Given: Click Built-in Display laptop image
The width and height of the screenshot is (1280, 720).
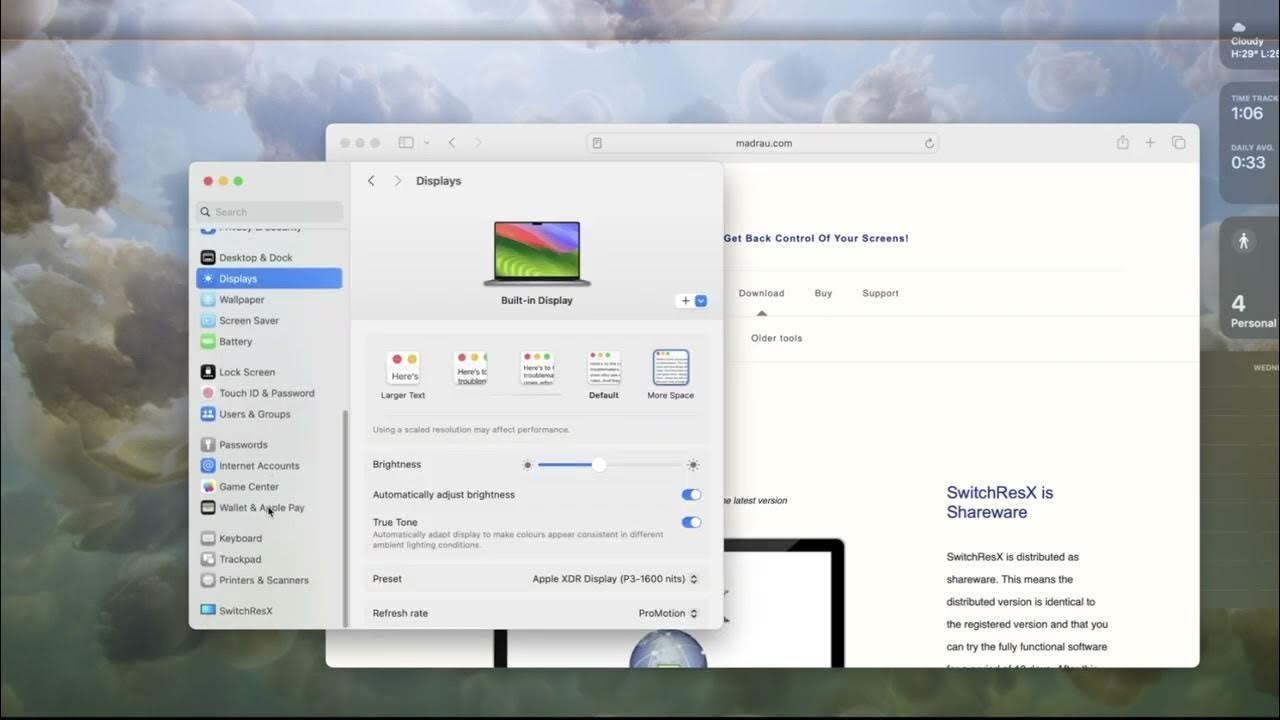Looking at the screenshot, I should click(x=537, y=254).
